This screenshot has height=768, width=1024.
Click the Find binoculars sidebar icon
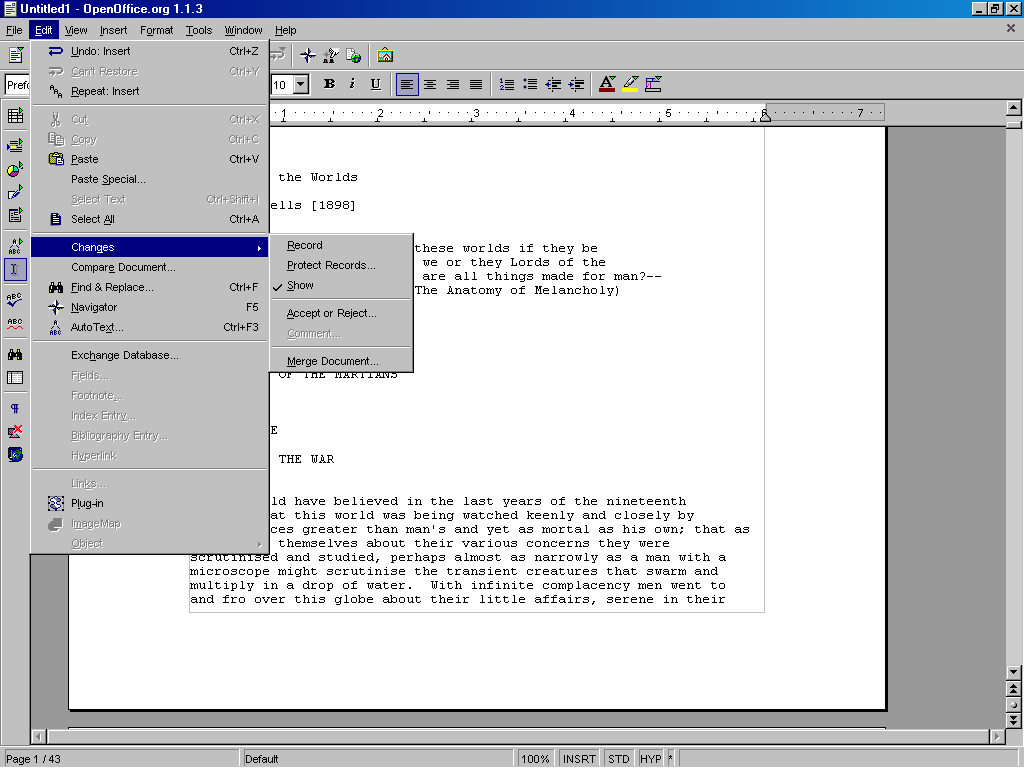[x=15, y=354]
